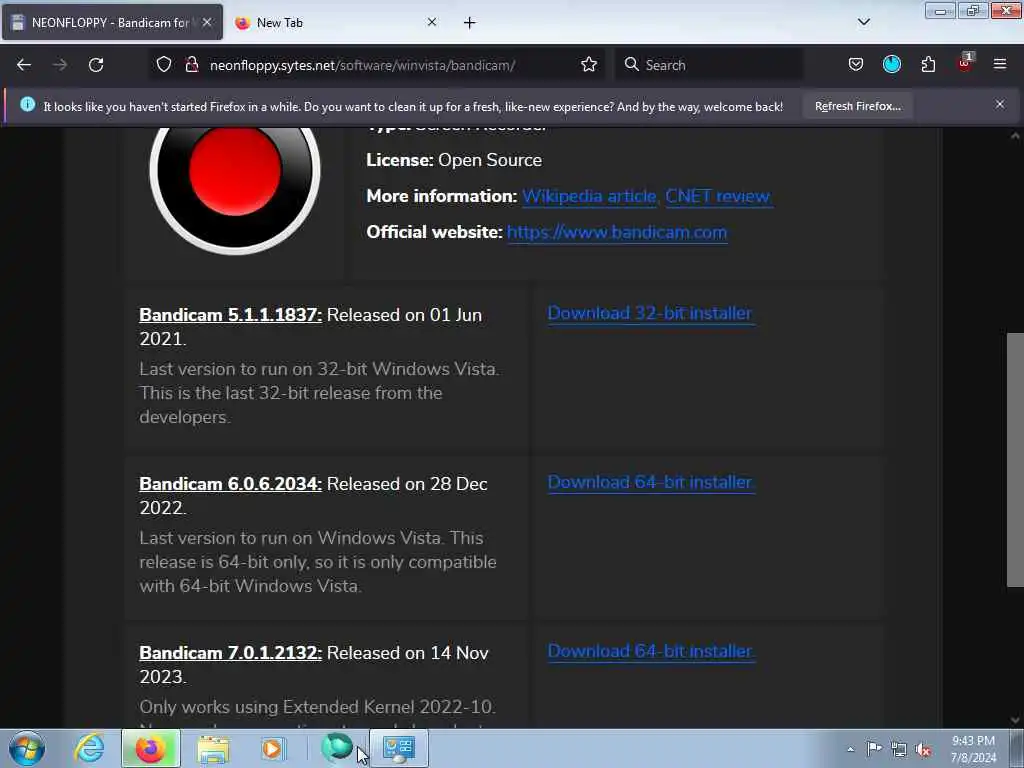Click the muted volume speaker tray icon

tap(923, 750)
